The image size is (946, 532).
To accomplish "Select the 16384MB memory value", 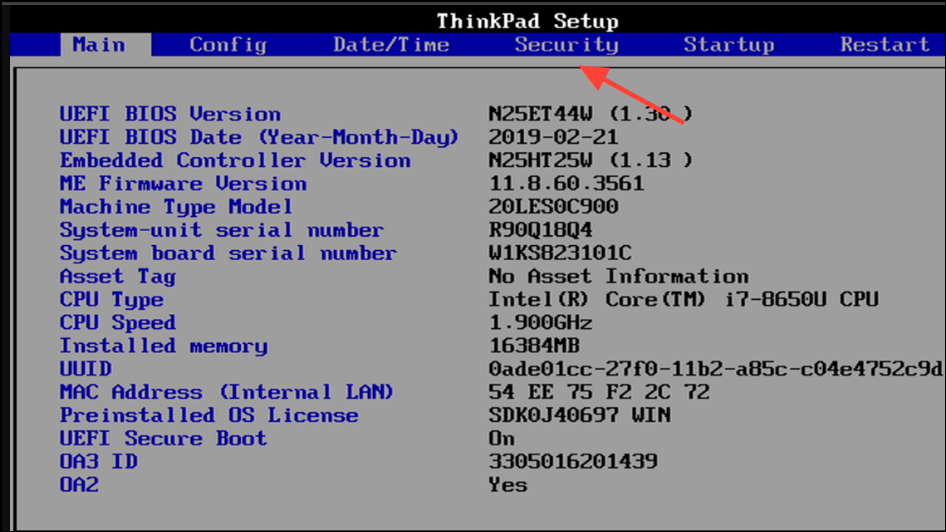I will coord(534,346).
